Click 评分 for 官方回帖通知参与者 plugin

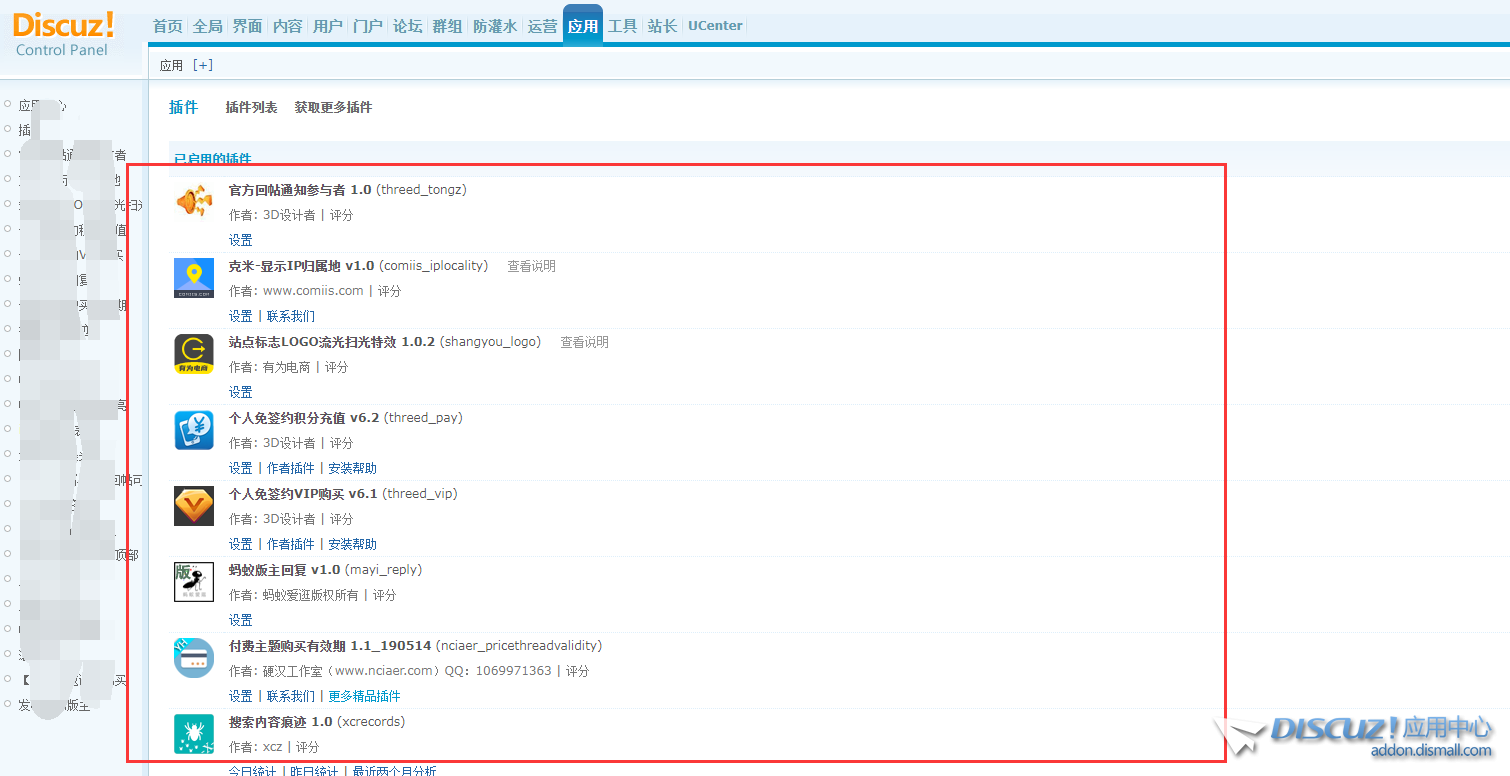(341, 215)
